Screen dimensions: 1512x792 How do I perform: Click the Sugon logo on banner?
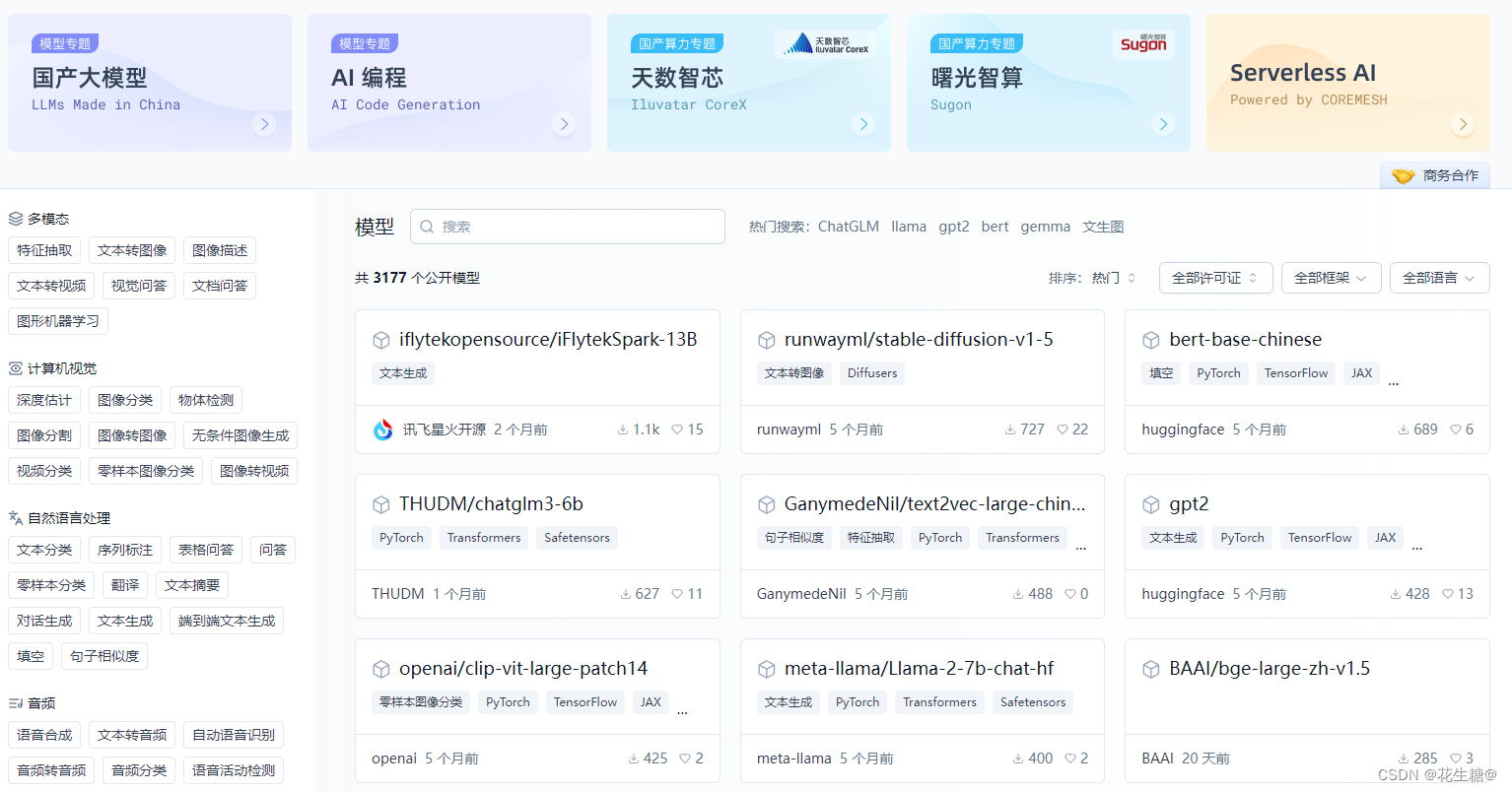(x=1143, y=43)
